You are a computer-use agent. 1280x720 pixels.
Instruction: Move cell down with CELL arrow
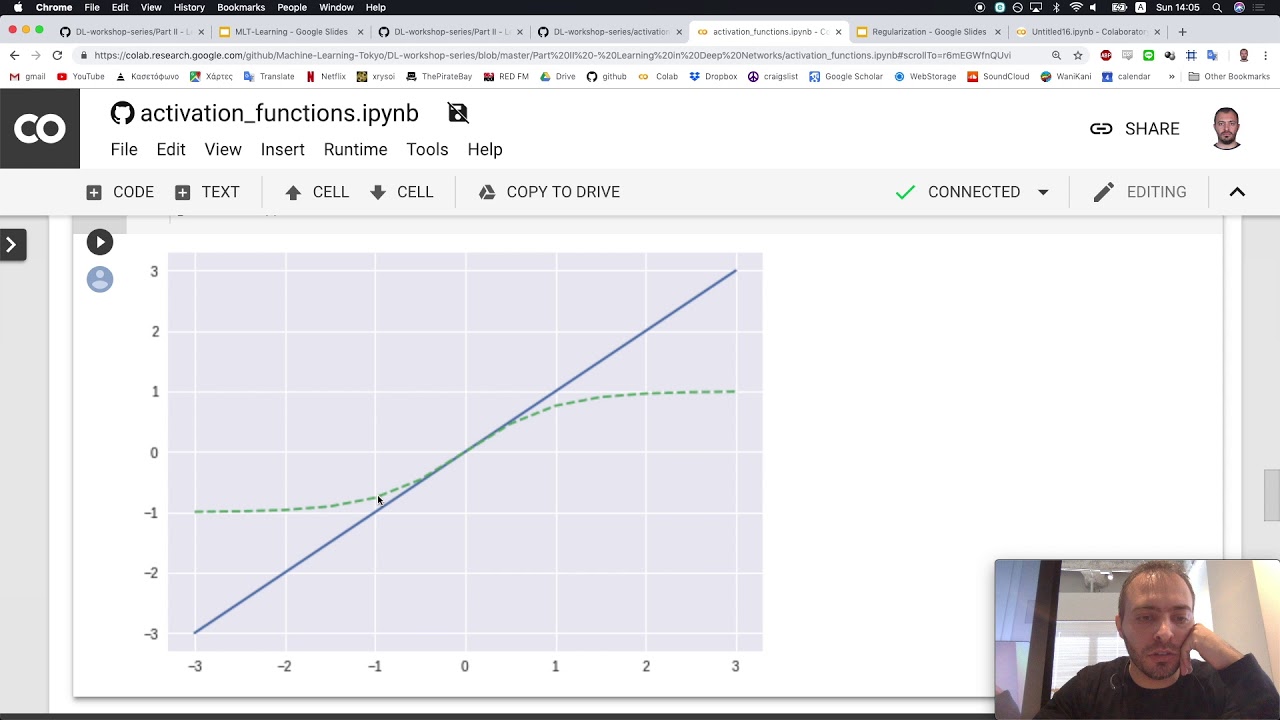pos(401,192)
